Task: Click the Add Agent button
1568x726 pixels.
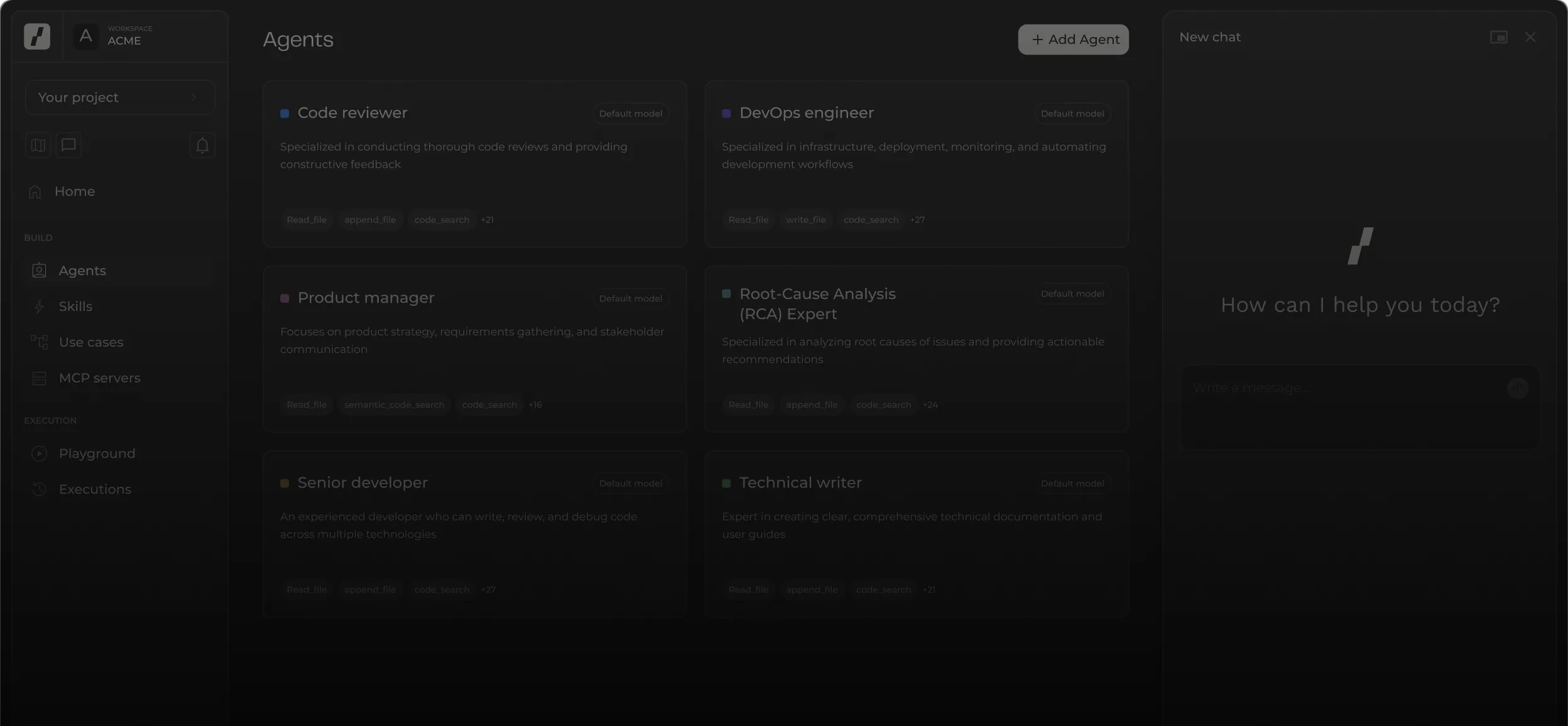Action: [x=1073, y=40]
